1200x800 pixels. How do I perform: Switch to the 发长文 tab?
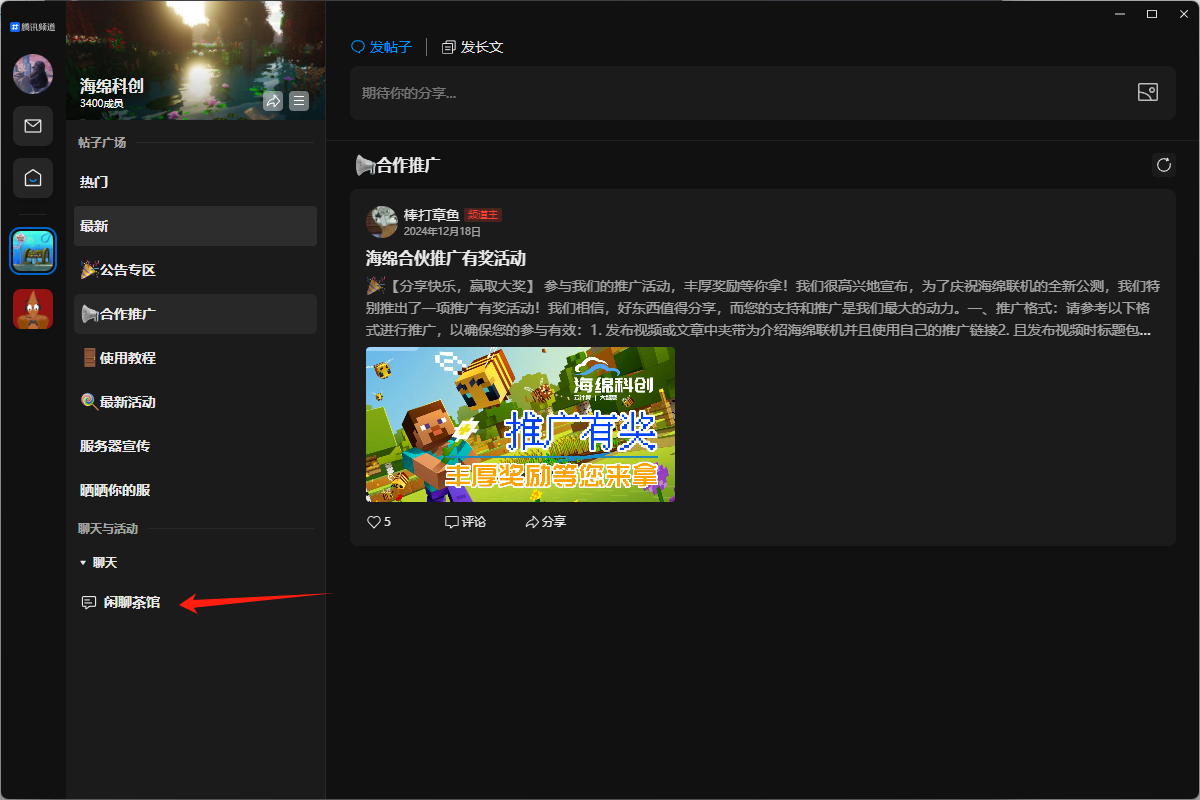click(x=472, y=47)
